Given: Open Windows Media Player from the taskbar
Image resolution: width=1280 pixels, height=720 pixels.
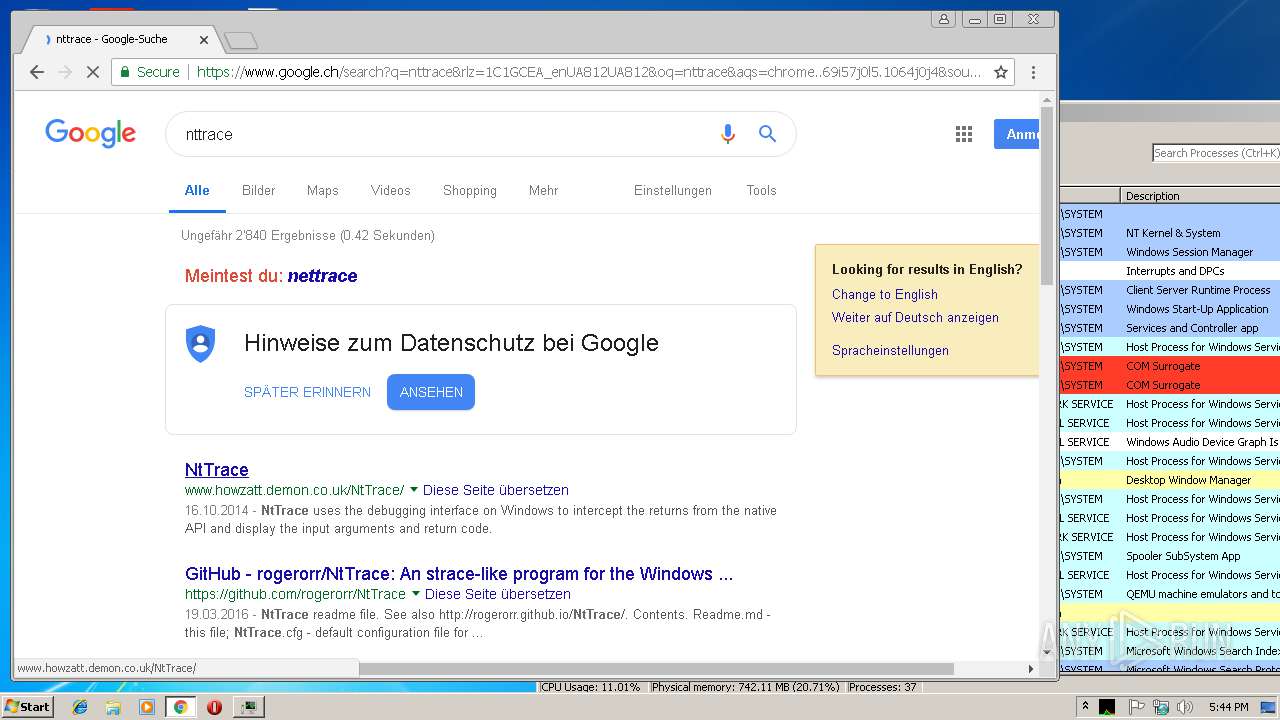Looking at the screenshot, I should click(147, 707).
